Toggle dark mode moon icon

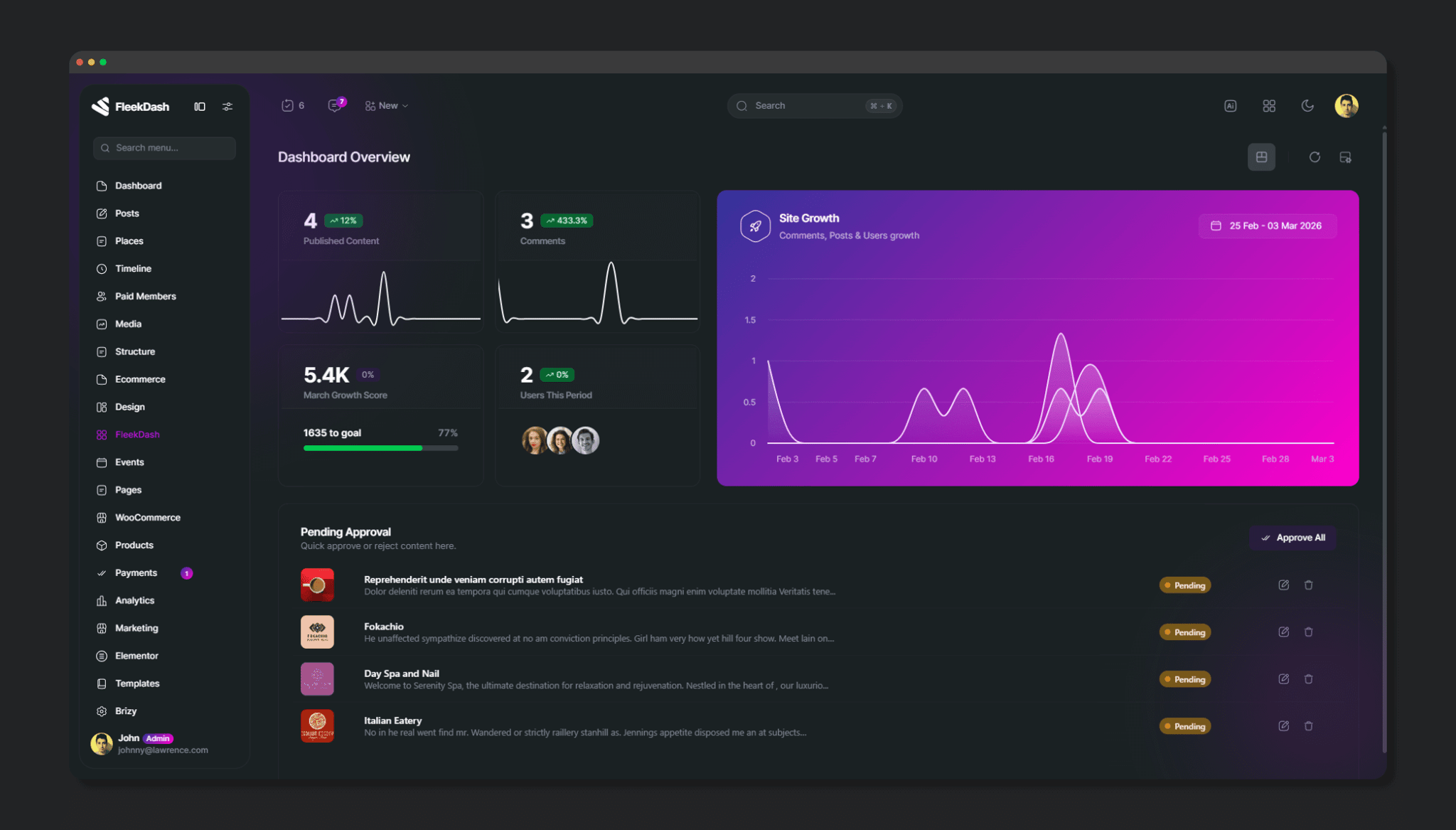(1307, 105)
